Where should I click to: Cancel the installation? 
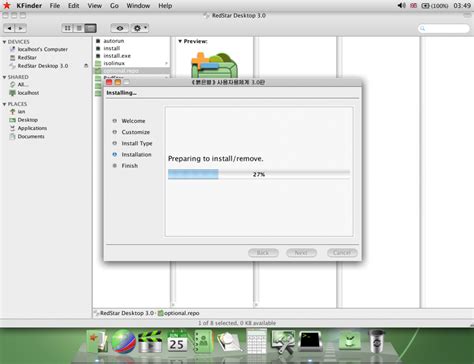pyautogui.click(x=342, y=253)
